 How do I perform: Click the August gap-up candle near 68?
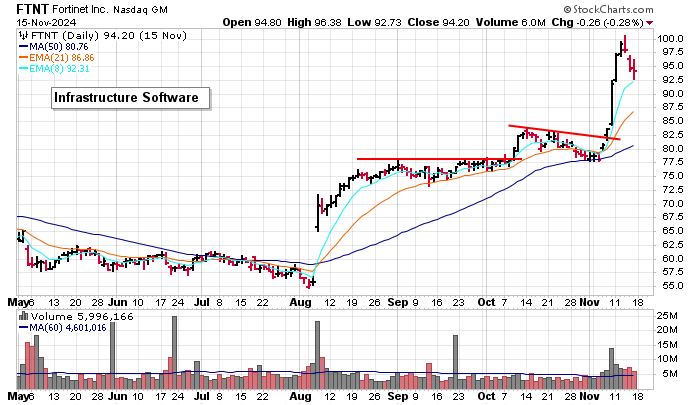coord(317,213)
